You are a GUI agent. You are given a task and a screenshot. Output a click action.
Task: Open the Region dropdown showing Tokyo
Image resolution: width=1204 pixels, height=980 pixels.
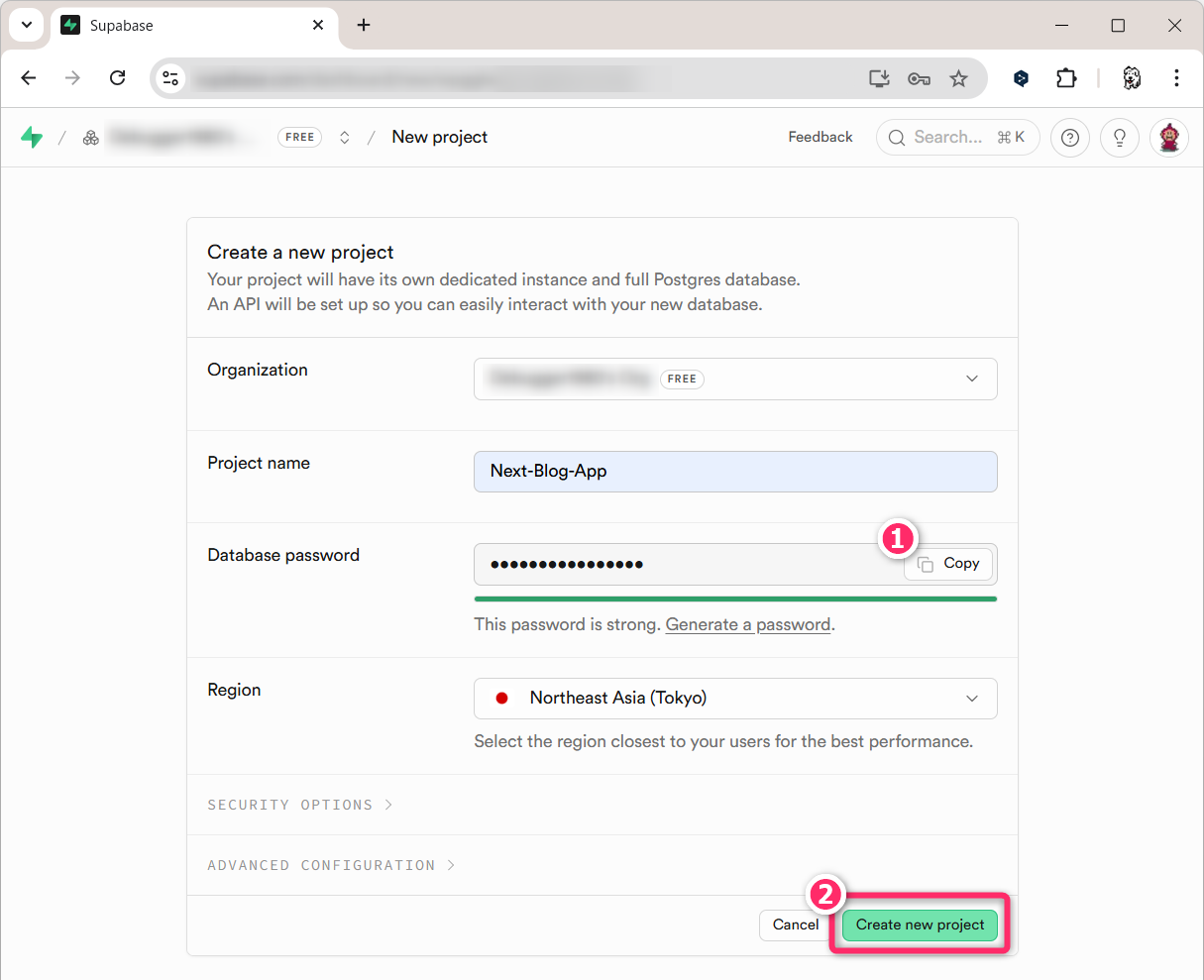(735, 698)
